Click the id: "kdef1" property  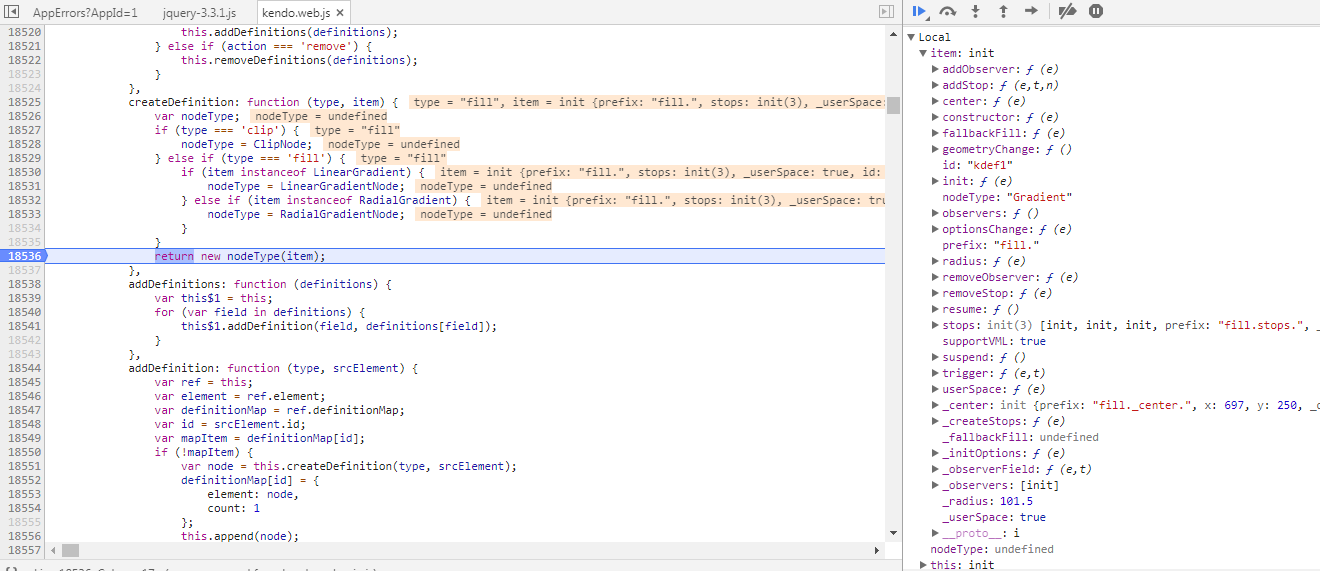tap(978, 165)
